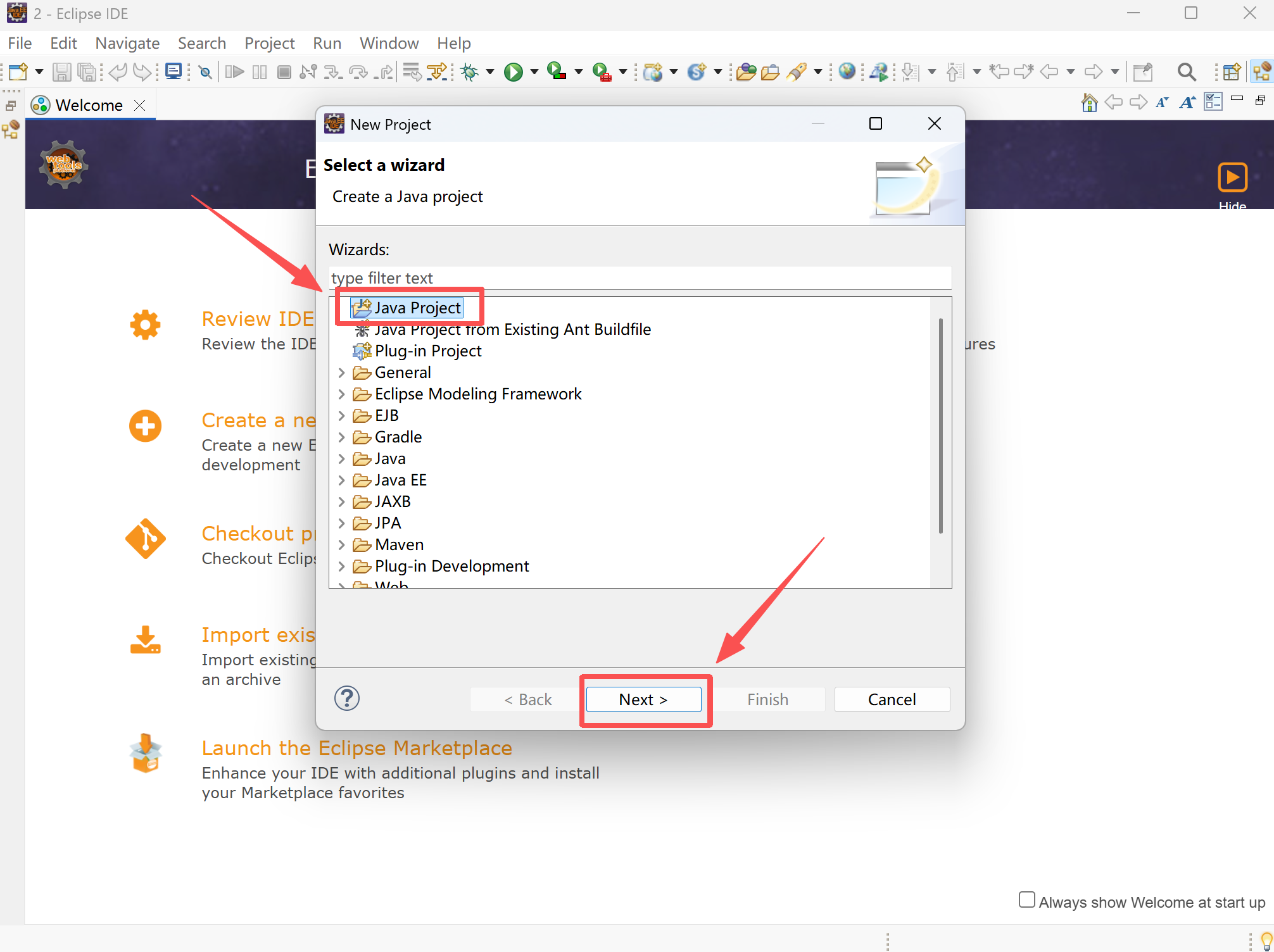Click the Debug bug icon

coord(469,72)
